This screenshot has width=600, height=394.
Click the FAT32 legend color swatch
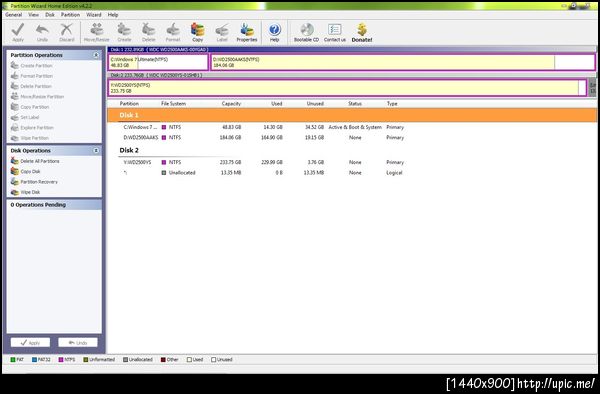point(34,360)
